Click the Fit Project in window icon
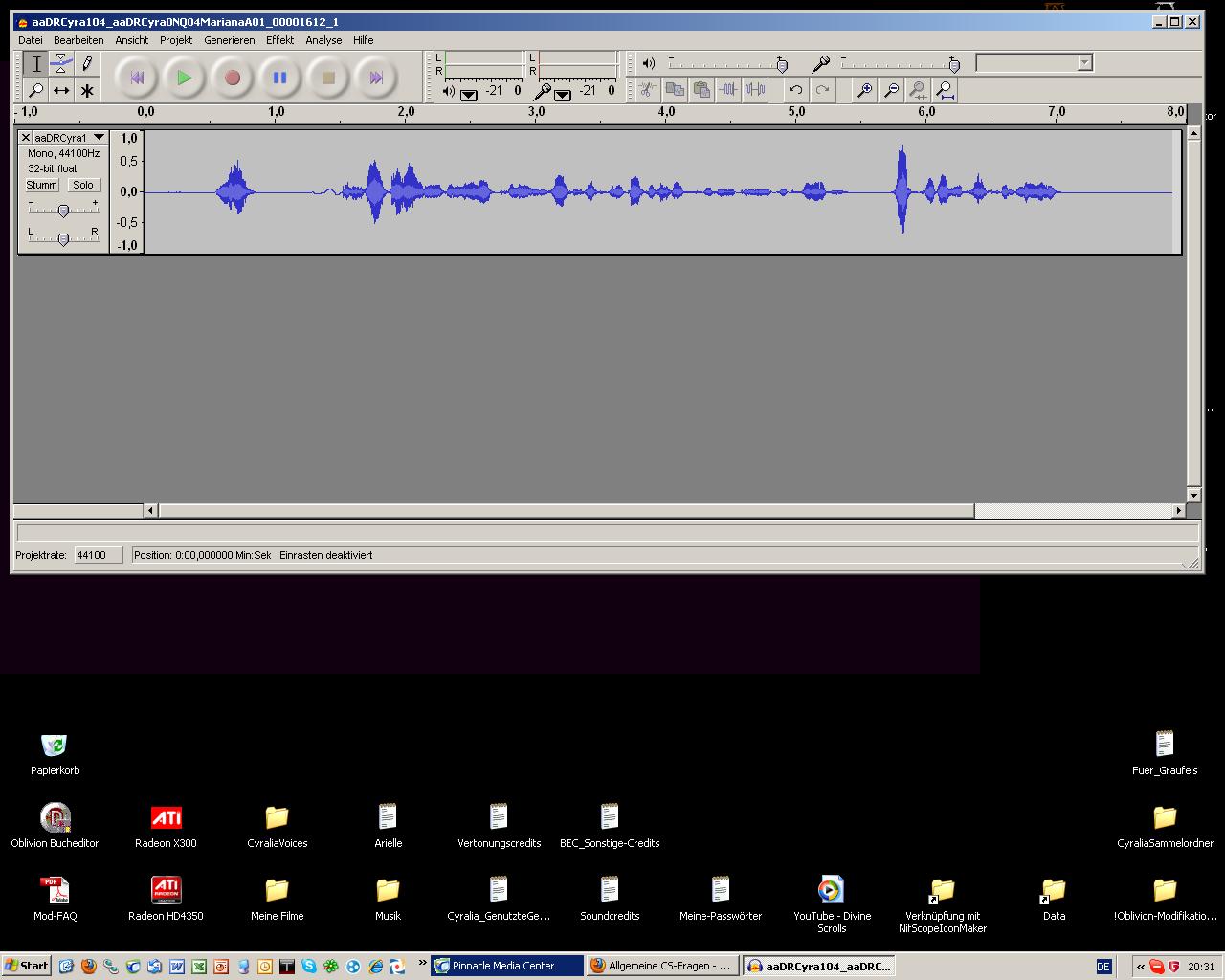The width and height of the screenshot is (1225, 980). pyautogui.click(x=946, y=90)
